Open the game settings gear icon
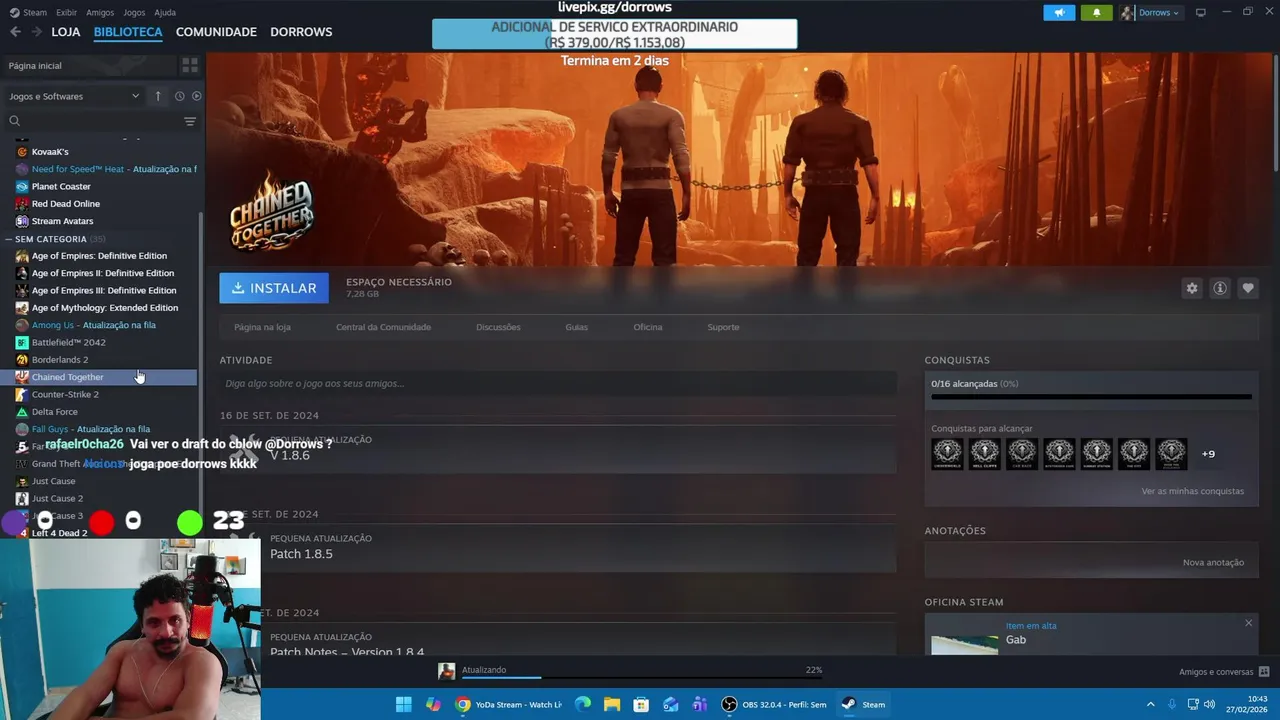Screen dimensions: 1280x720 [1192, 288]
